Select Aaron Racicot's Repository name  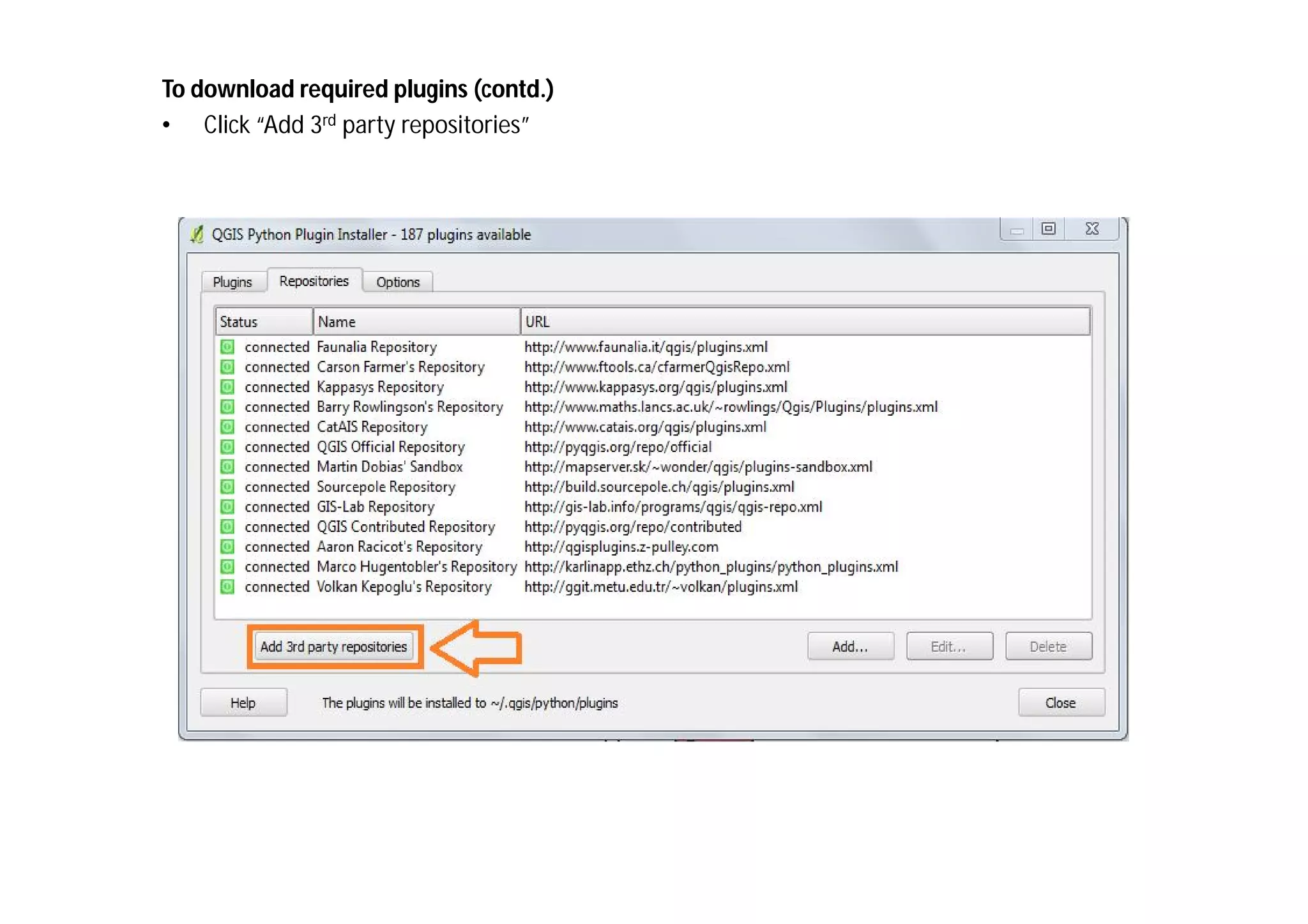click(400, 547)
